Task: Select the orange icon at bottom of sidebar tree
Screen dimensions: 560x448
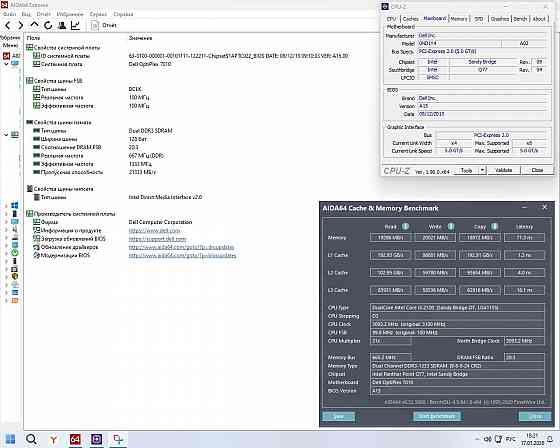Action: coord(15,300)
